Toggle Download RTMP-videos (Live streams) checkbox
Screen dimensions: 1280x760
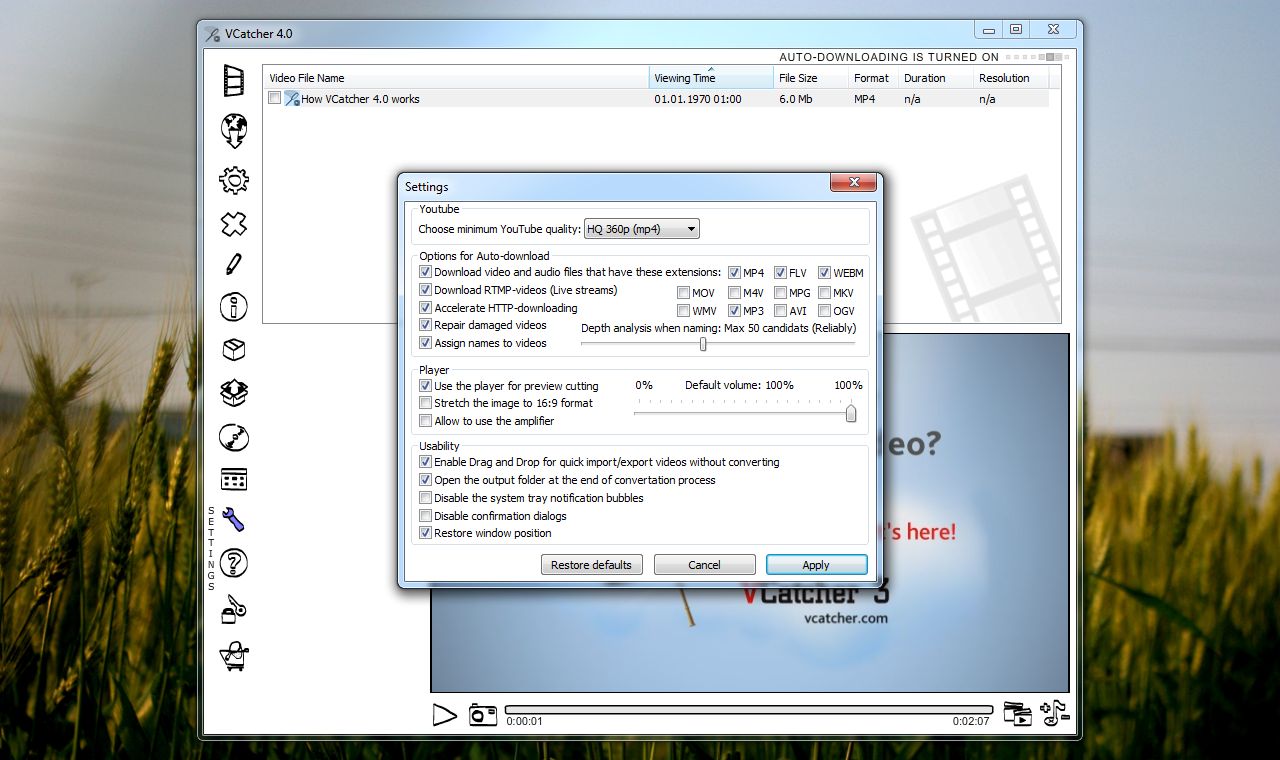[426, 290]
